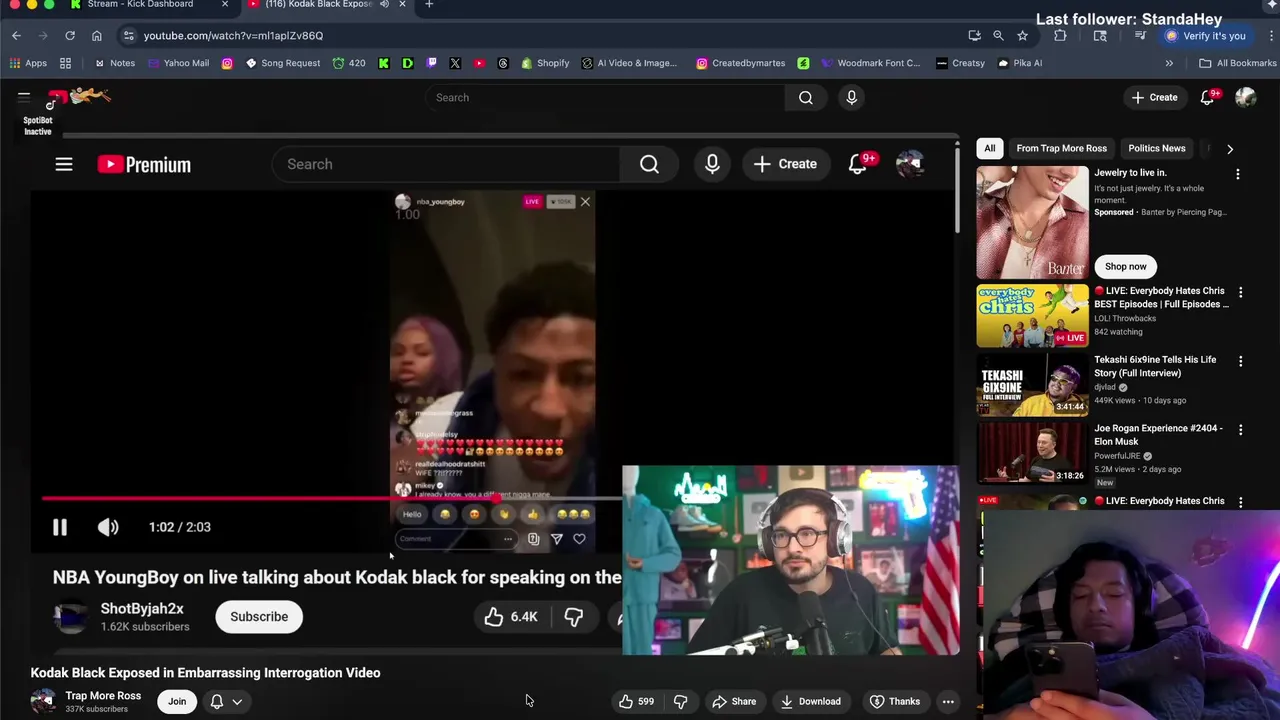Click the inner Search input field
The image size is (1280, 720).
(445, 164)
